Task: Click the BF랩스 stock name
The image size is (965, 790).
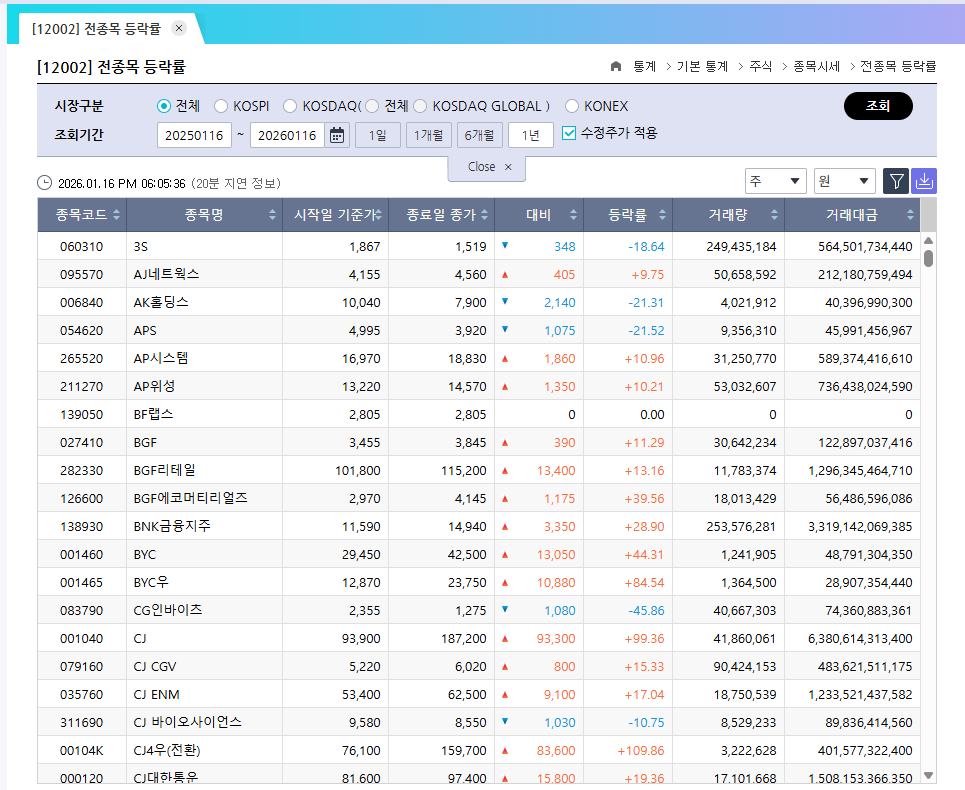Action: pos(153,414)
